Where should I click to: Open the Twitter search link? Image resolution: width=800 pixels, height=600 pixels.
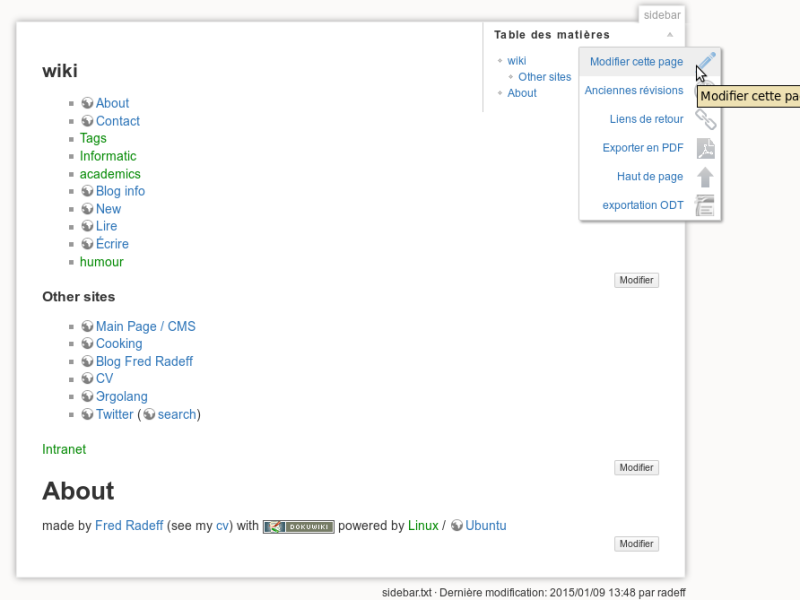[177, 414]
